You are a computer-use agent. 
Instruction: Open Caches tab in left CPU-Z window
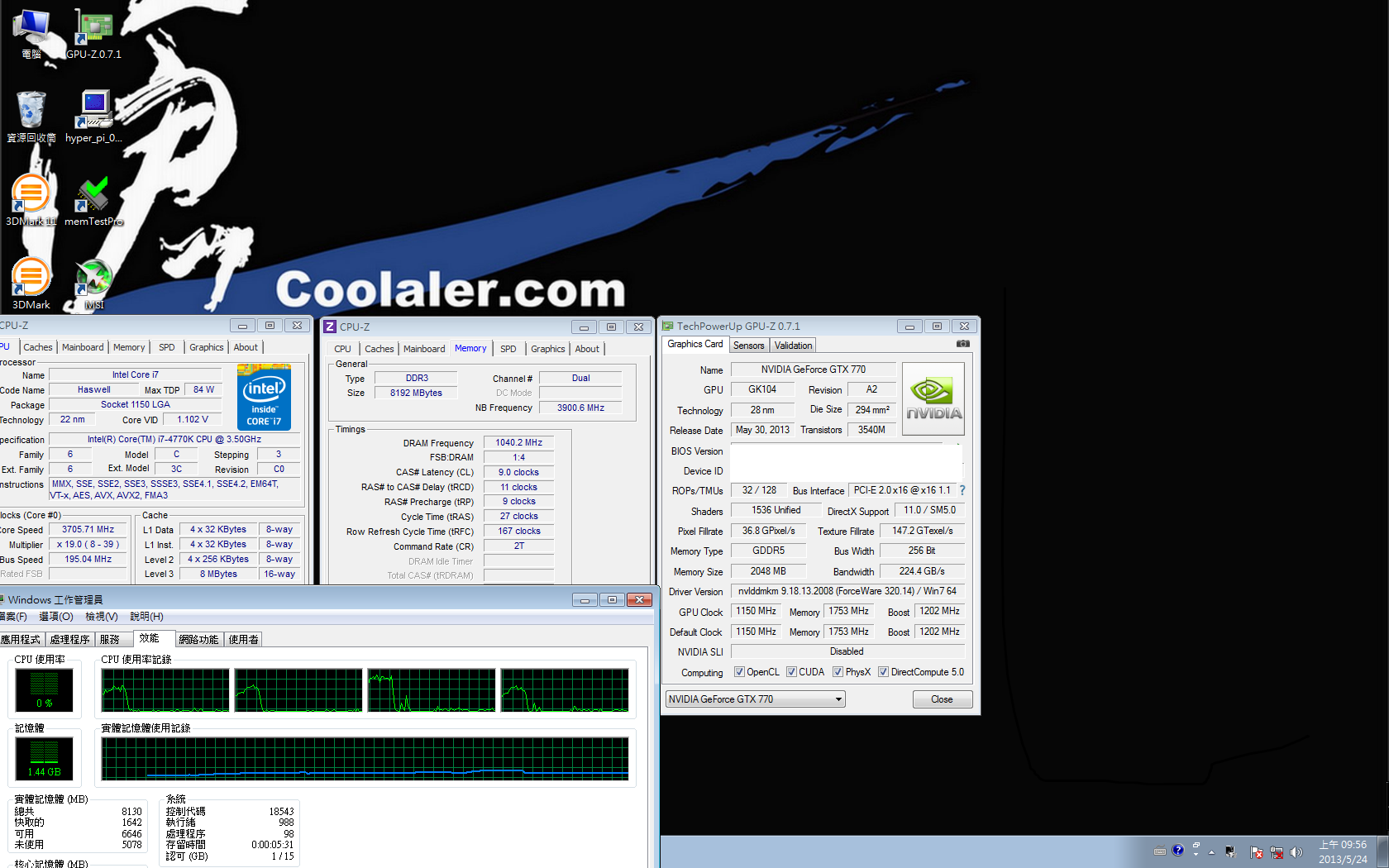click(38, 347)
